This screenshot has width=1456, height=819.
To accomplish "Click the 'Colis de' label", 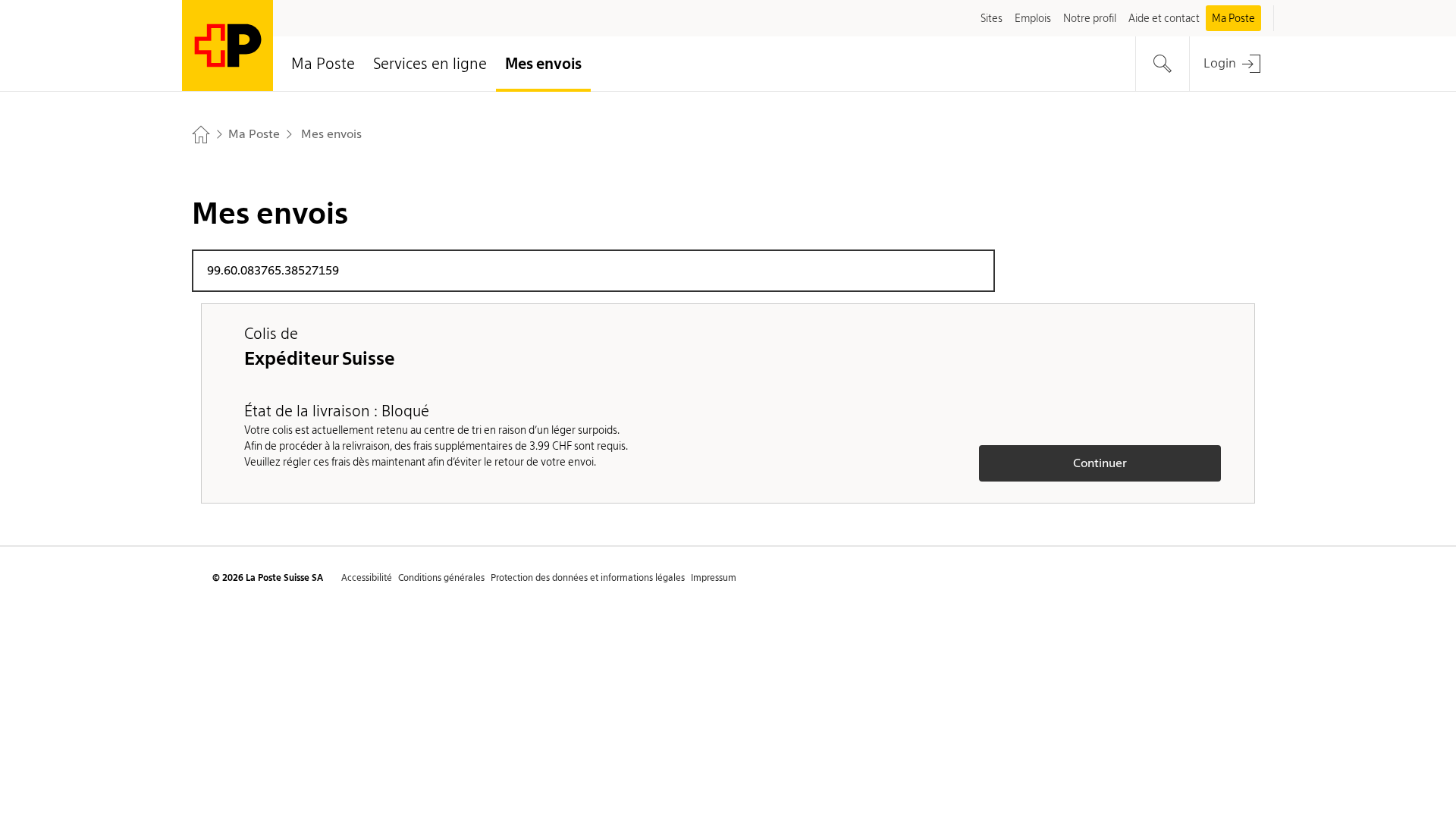I will point(271,334).
